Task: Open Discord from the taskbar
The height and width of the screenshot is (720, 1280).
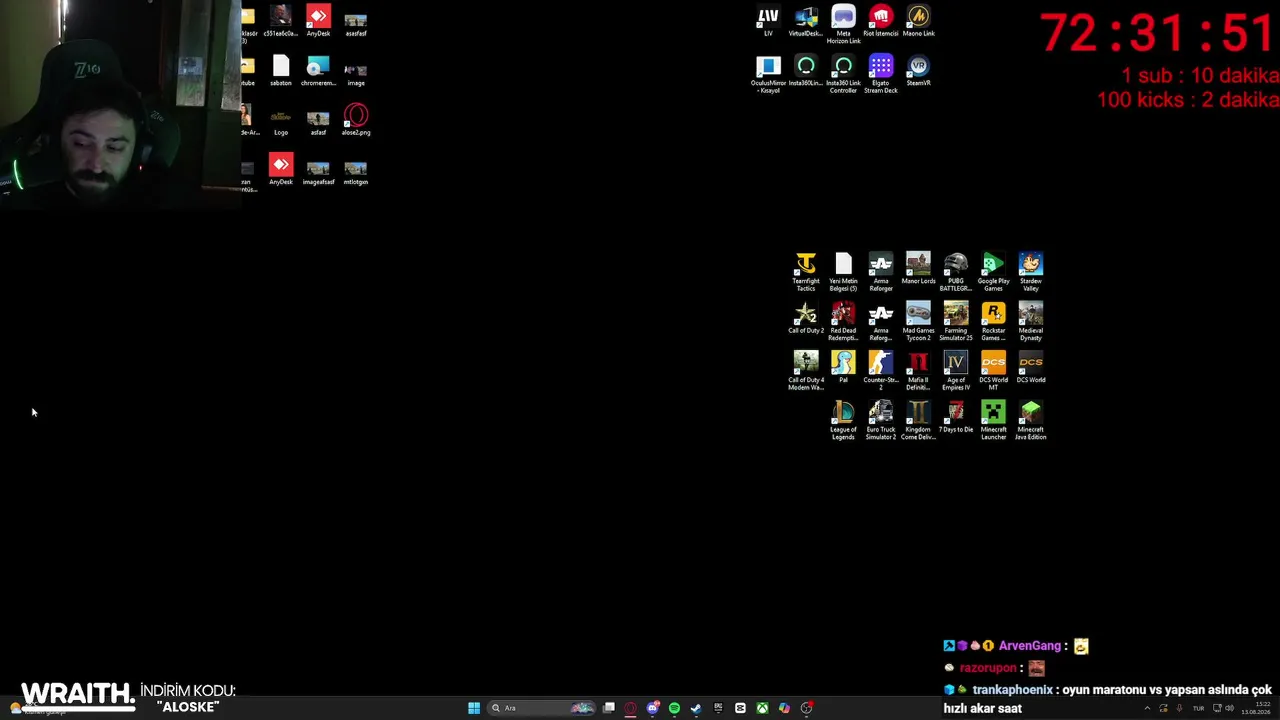Action: tap(652, 708)
